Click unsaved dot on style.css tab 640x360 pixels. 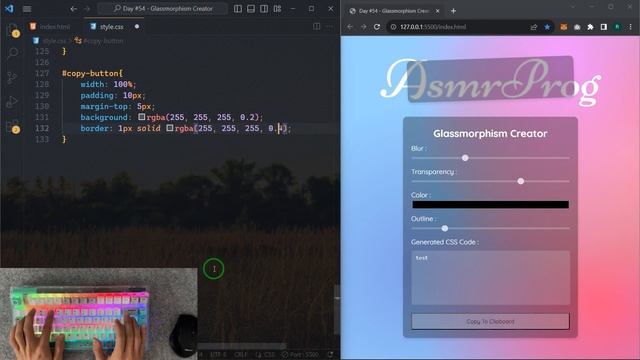[x=137, y=27]
